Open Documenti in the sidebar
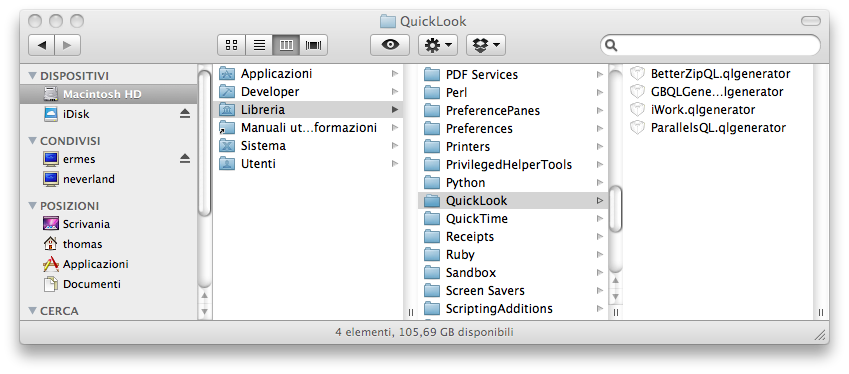The height and width of the screenshot is (374, 849). pyautogui.click(x=109, y=284)
